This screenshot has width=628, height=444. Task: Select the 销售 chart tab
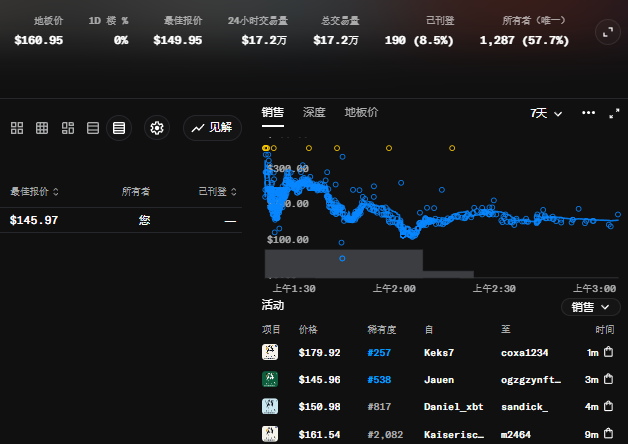(273, 113)
